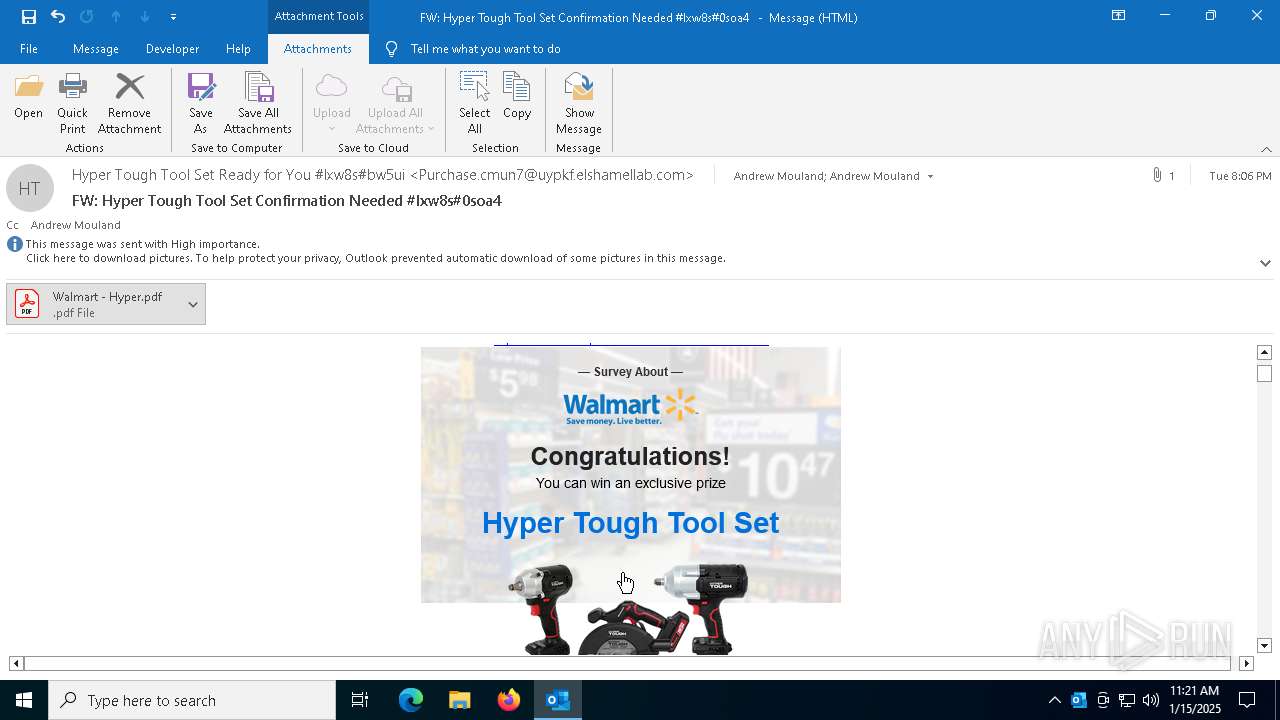Image resolution: width=1280 pixels, height=720 pixels.
Task: Select the Attachments ribbon tab
Action: pyautogui.click(x=318, y=49)
